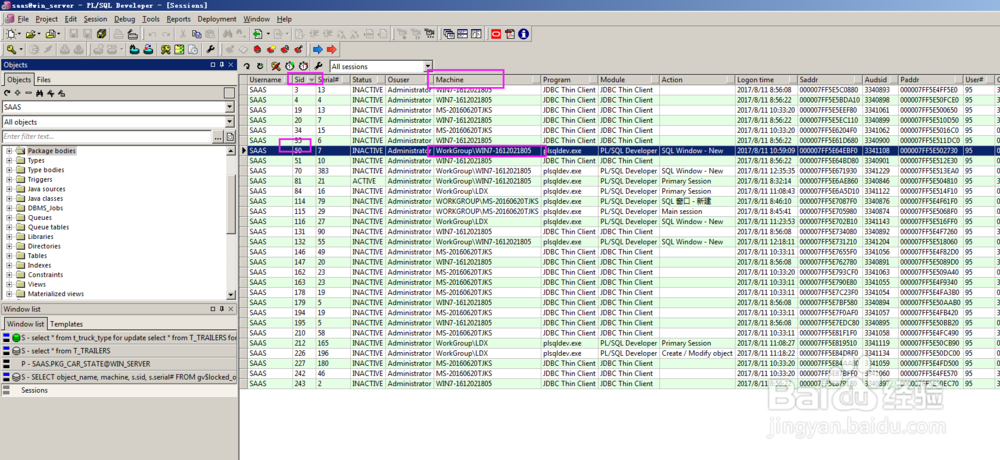Select the 'select * from T_TRAILERS' window entry
Viewport: 1000px width, 460px height.
[119, 351]
